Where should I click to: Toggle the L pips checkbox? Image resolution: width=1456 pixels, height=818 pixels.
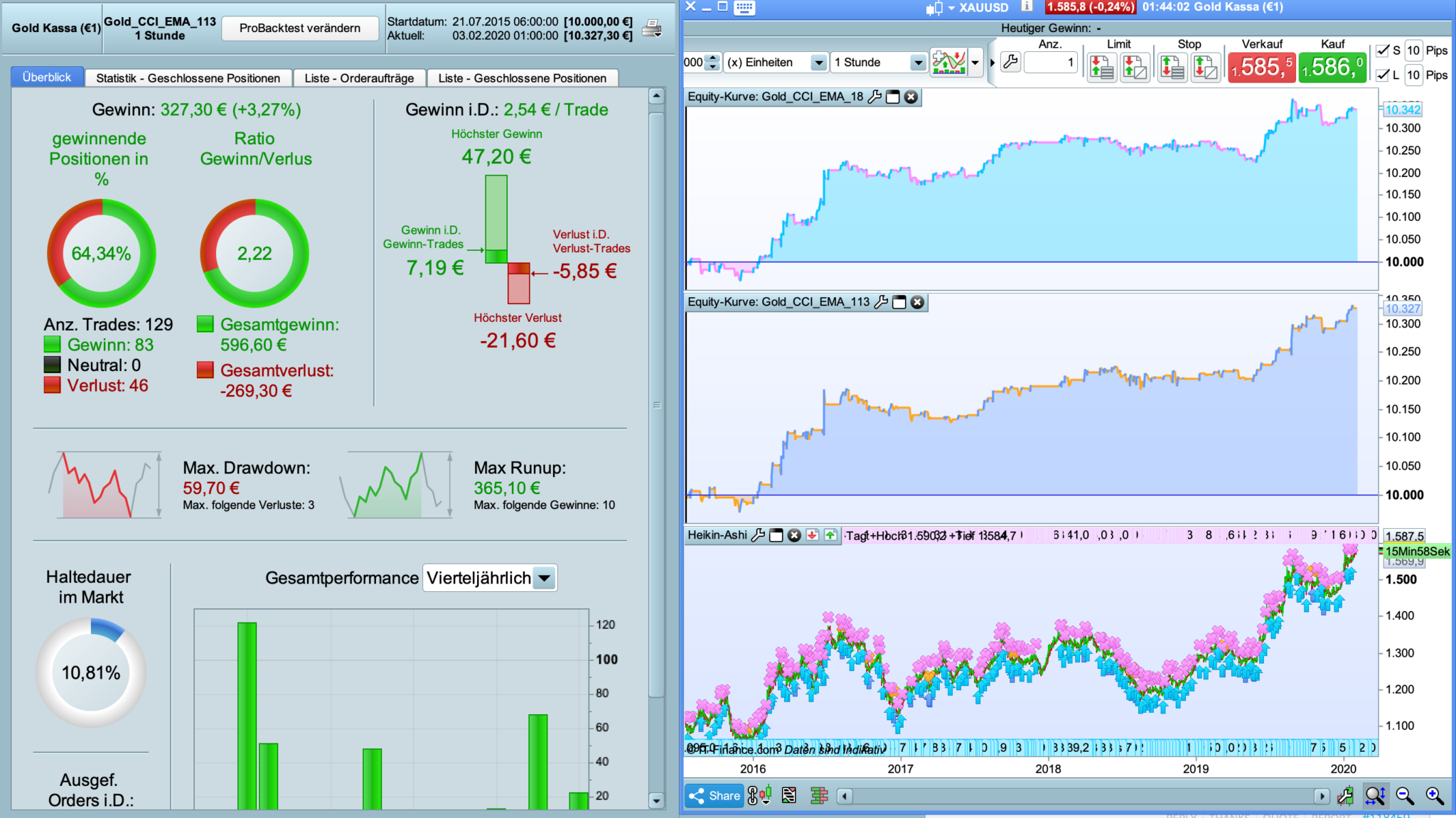tap(1383, 75)
